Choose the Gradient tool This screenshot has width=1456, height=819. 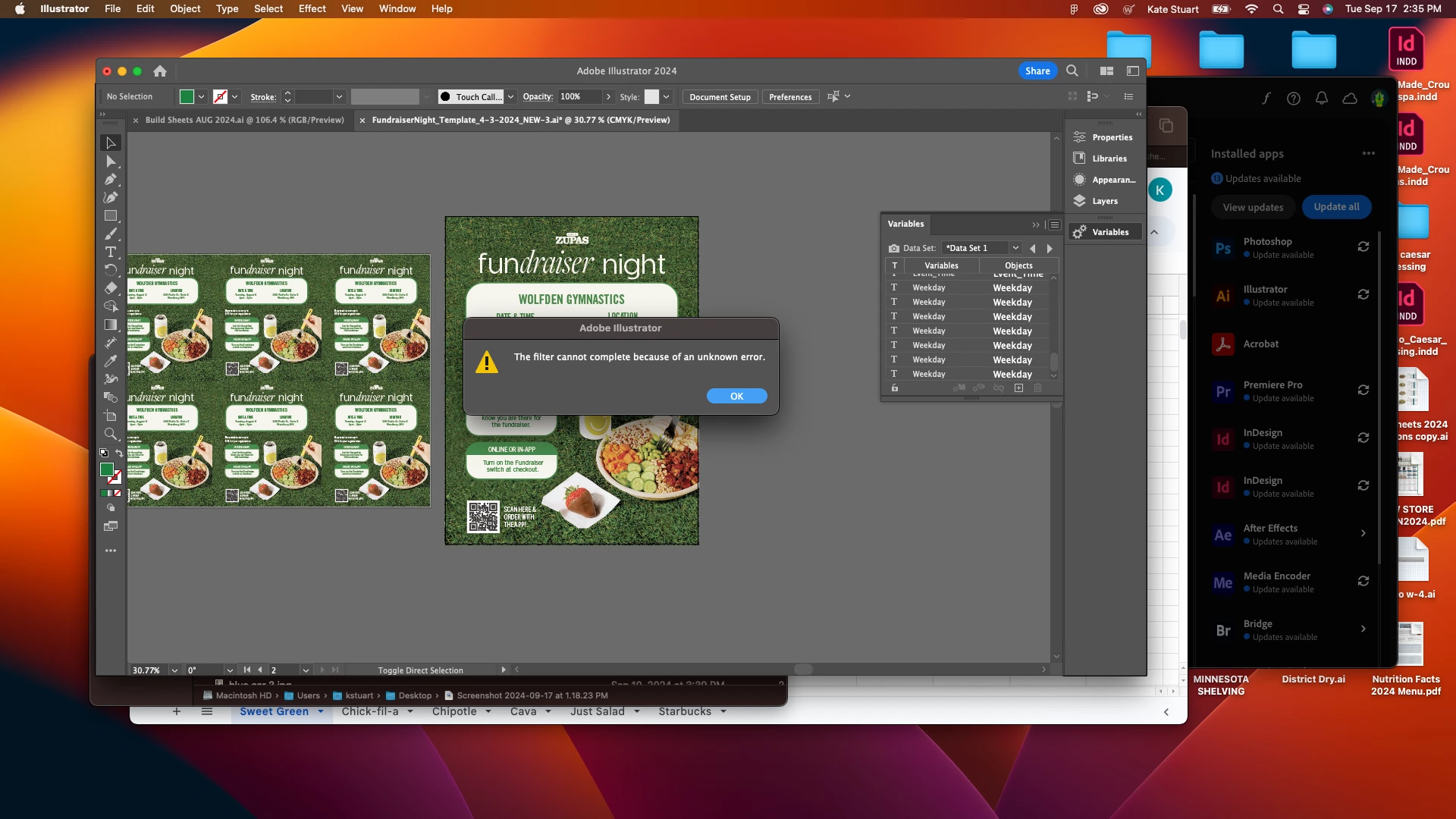click(x=110, y=325)
